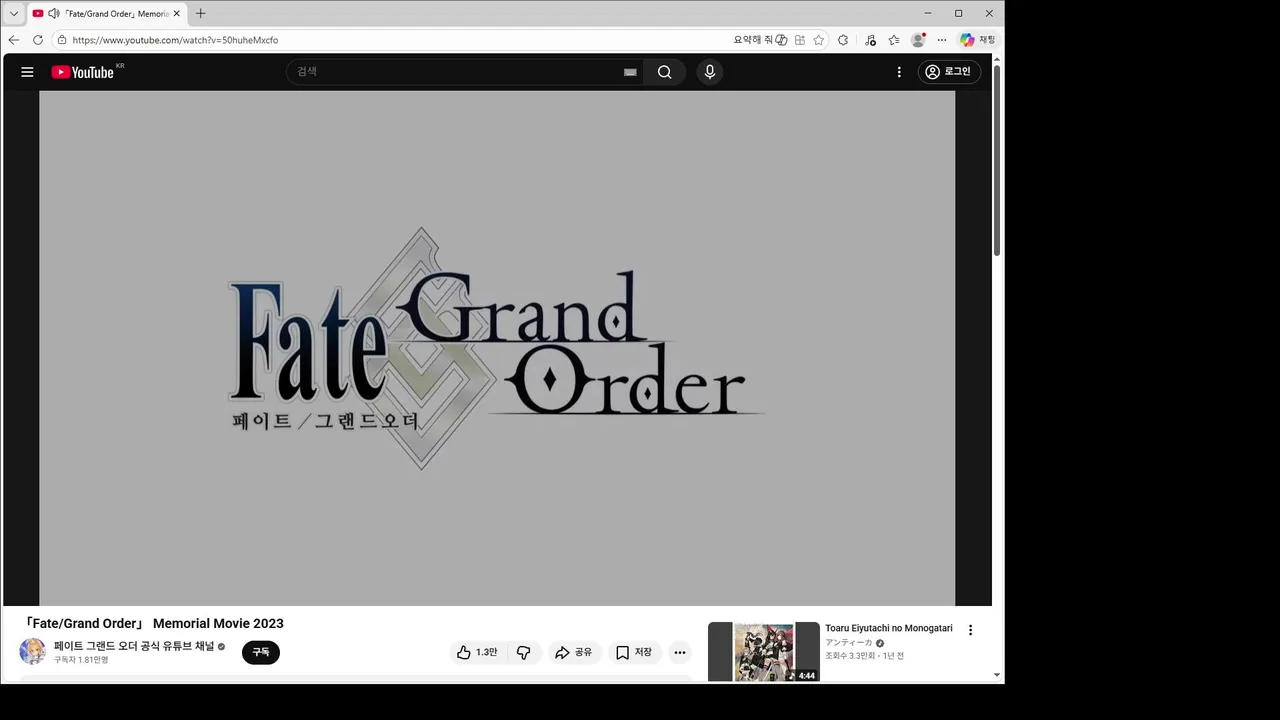The width and height of the screenshot is (1280, 720).
Task: Open the Toaru Eiyutachi no Monogatari thumbnail
Action: click(x=764, y=652)
